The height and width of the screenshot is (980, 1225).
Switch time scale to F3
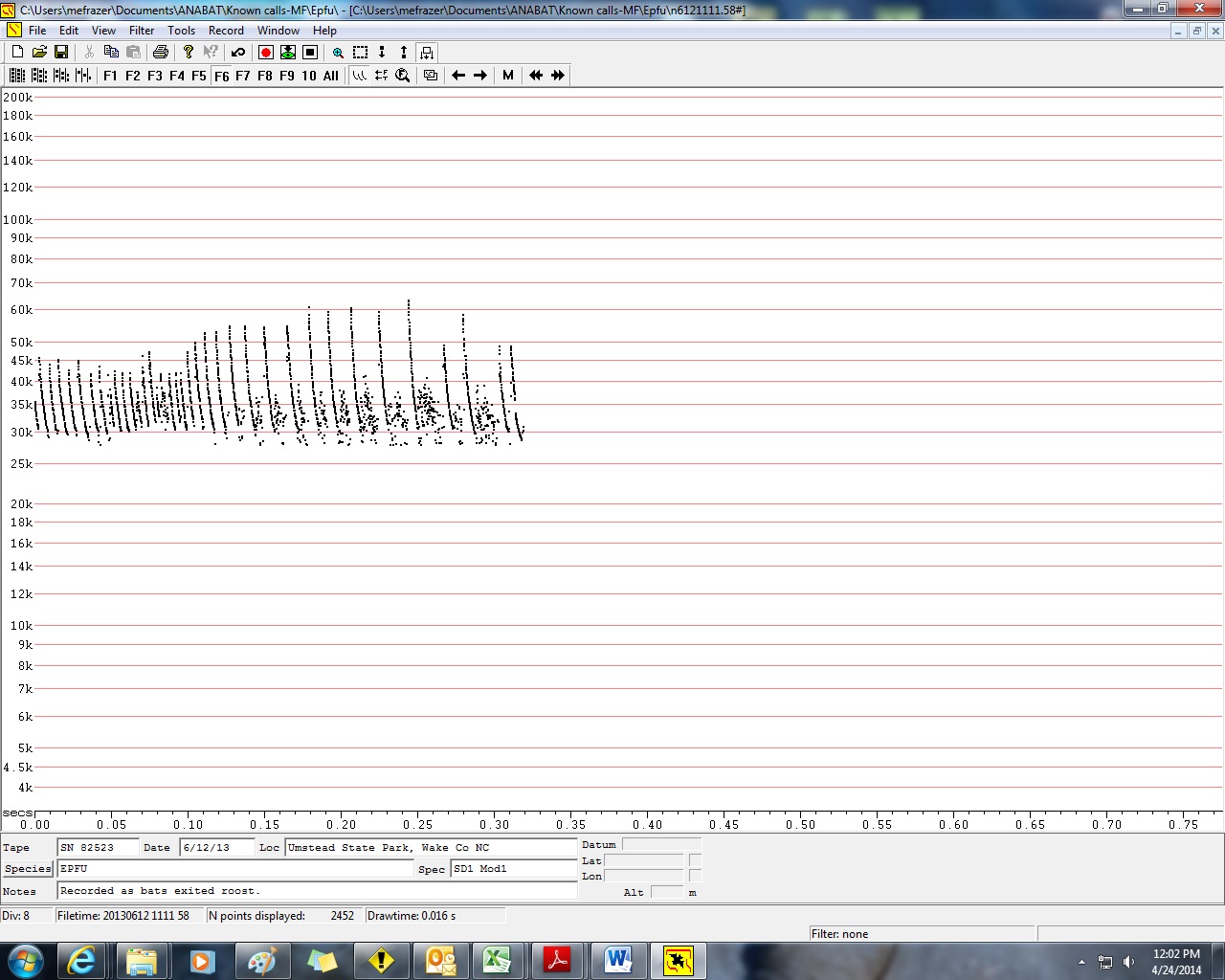click(155, 76)
